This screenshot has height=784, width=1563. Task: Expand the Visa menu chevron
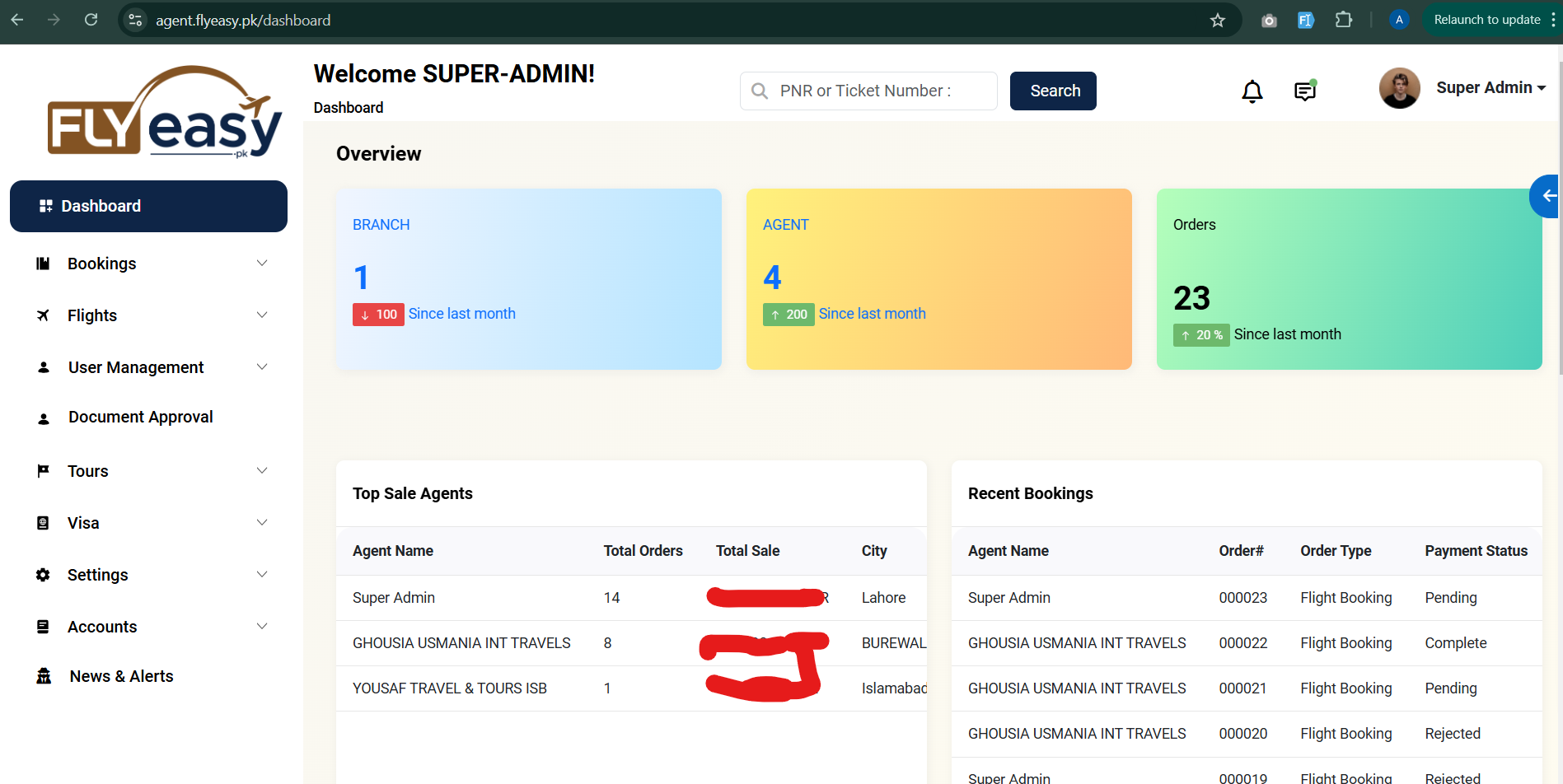[262, 522]
